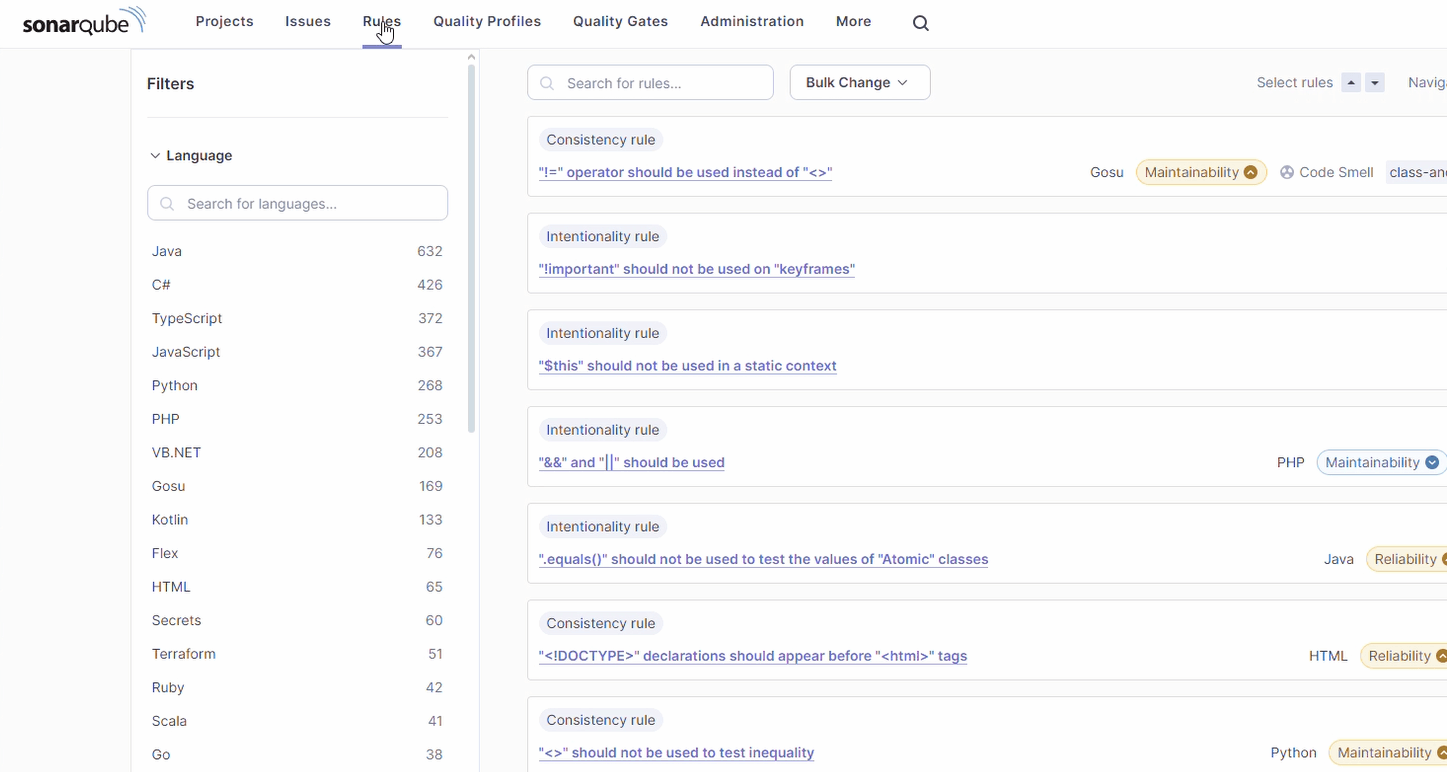This screenshot has width=1447, height=772.
Task: Open global search magnifier icon in navbar
Action: click(921, 23)
